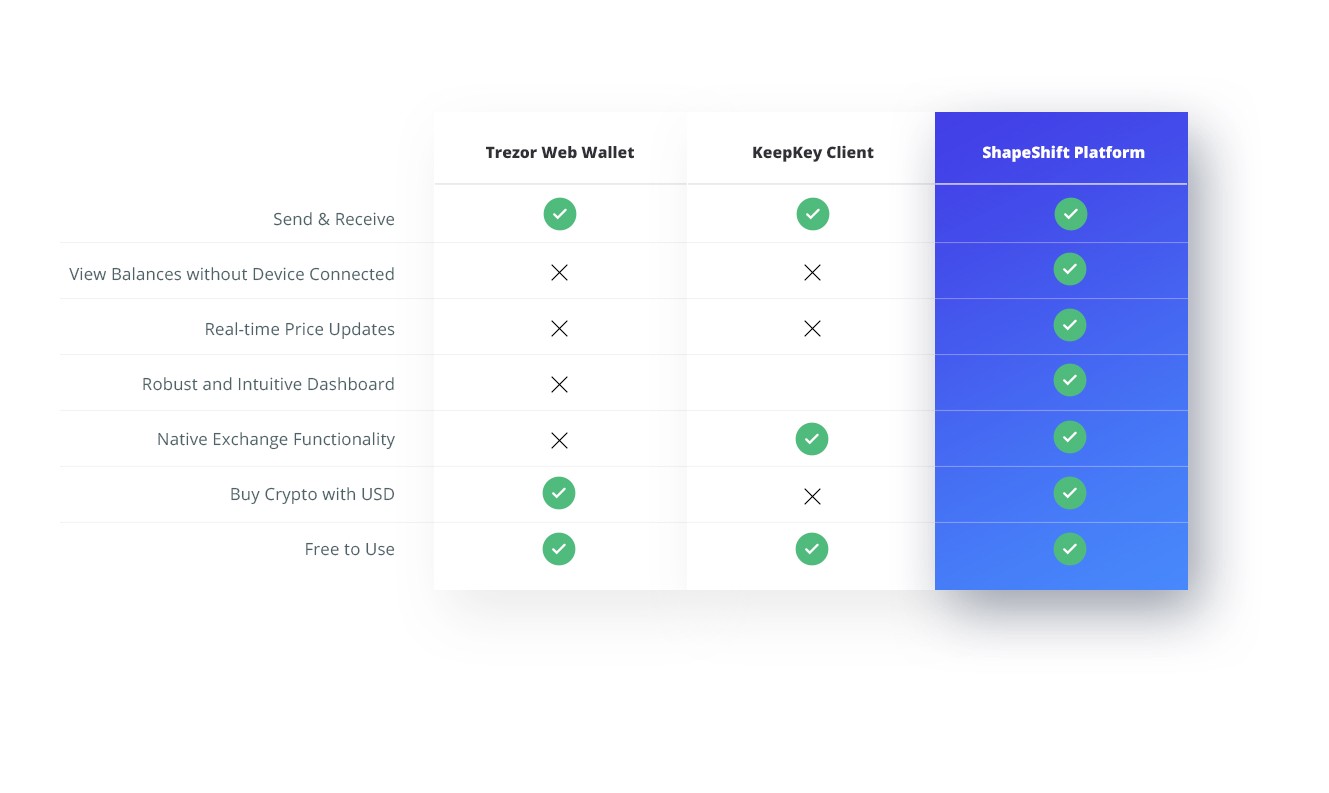This screenshot has width=1329, height=793.
Task: Click KeepKey's X for Real-time Price Updates
Action: pos(813,329)
